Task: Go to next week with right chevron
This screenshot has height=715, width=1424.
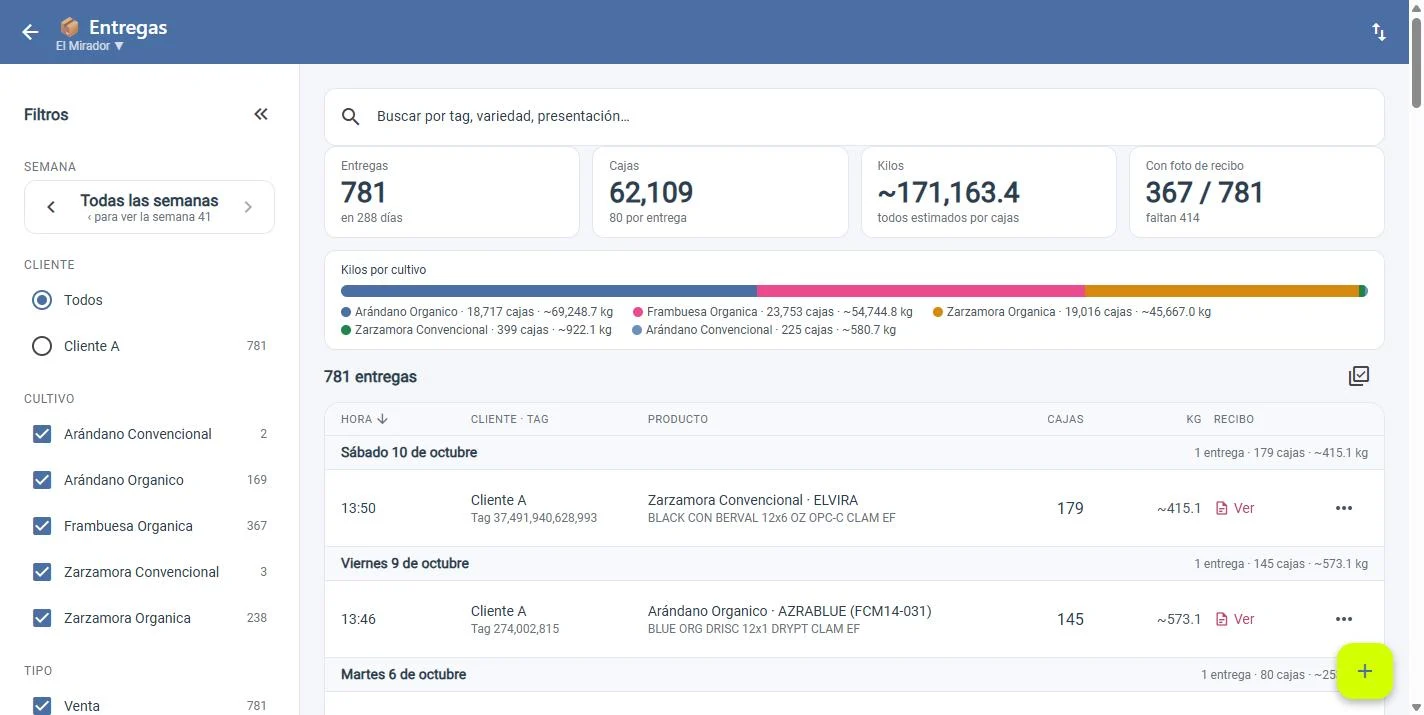Action: 248,207
